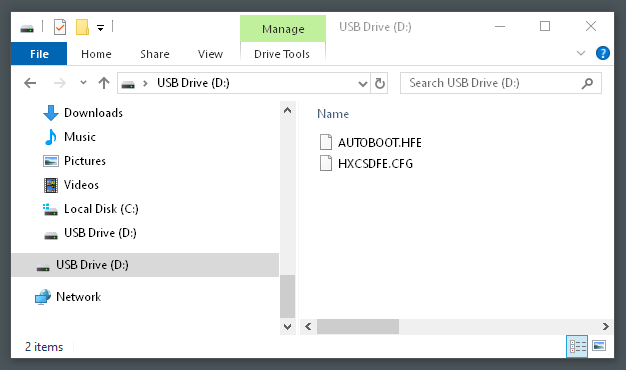Click the Help question mark icon
Viewport: 626px width, 370px height.
[602, 53]
